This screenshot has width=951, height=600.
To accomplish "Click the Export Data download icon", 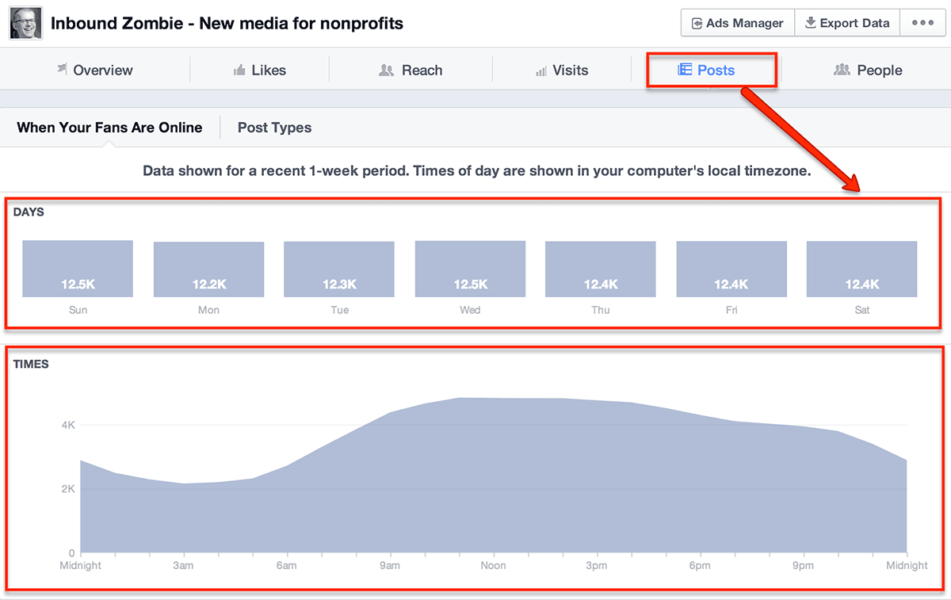I will (x=810, y=21).
